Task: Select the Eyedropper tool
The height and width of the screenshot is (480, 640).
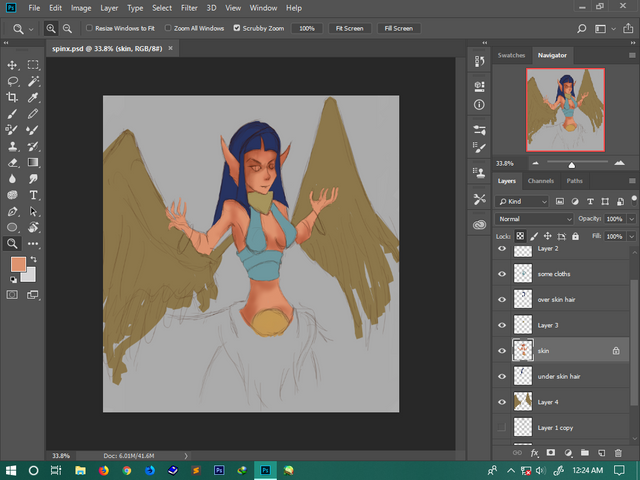Action: click(x=33, y=97)
